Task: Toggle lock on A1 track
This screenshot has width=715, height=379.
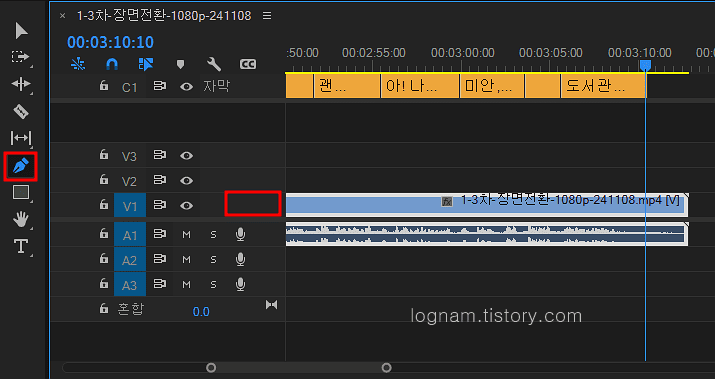Action: click(x=104, y=234)
